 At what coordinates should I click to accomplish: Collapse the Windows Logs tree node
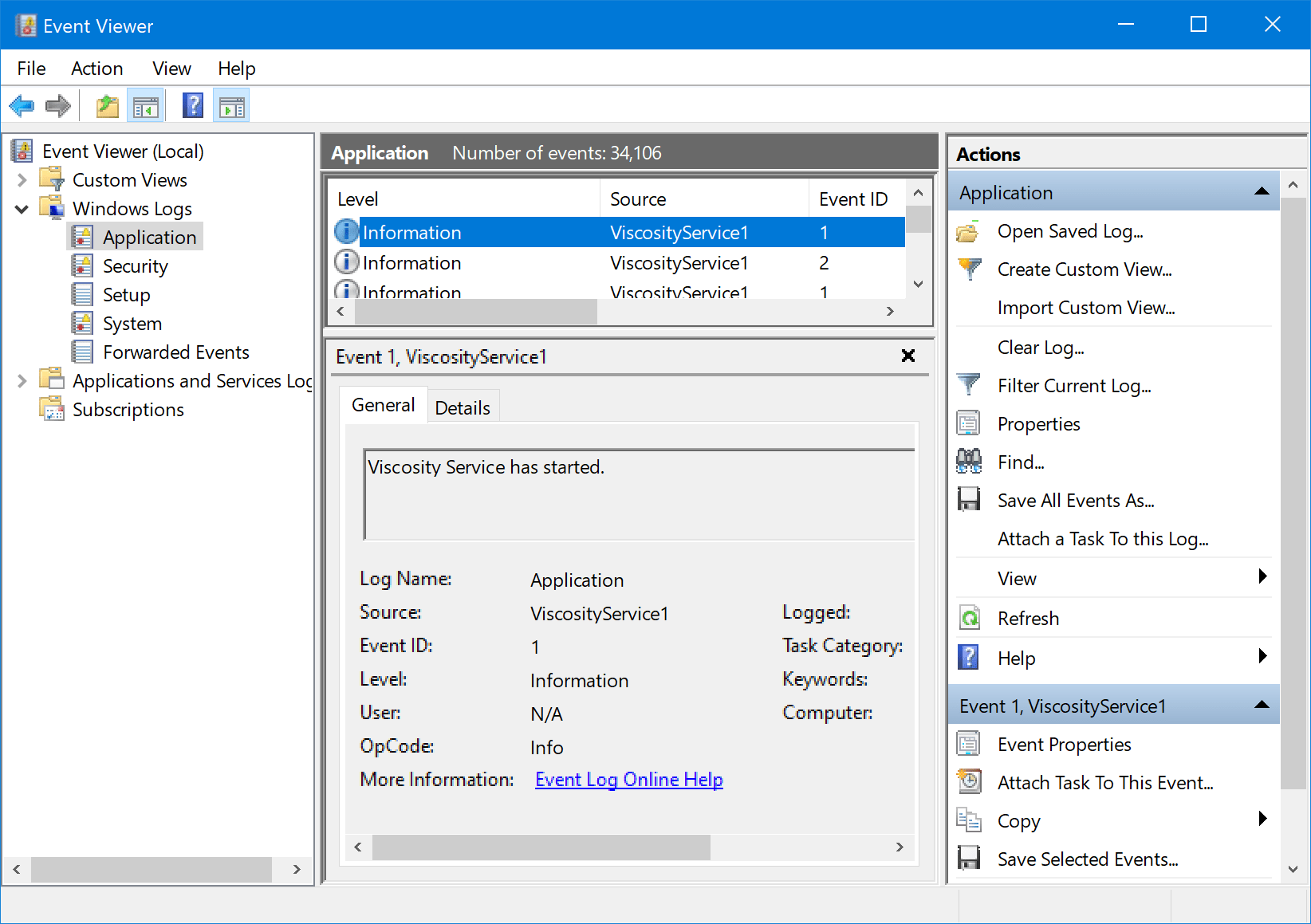click(22, 209)
